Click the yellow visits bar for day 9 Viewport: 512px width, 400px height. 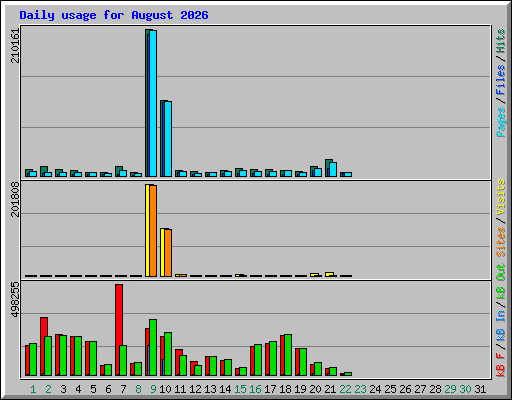(x=147, y=230)
